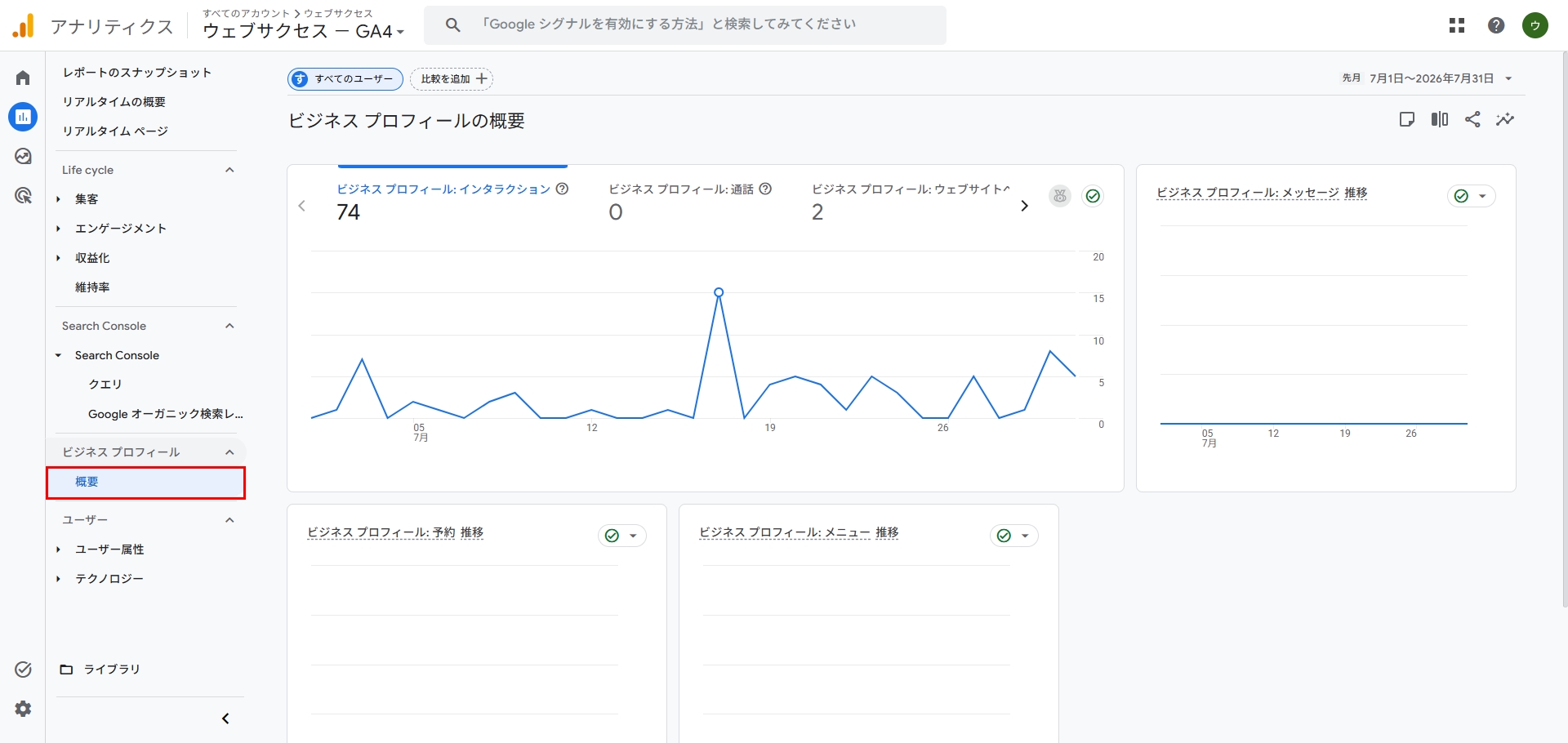Click the search magnifier icon

(x=452, y=24)
